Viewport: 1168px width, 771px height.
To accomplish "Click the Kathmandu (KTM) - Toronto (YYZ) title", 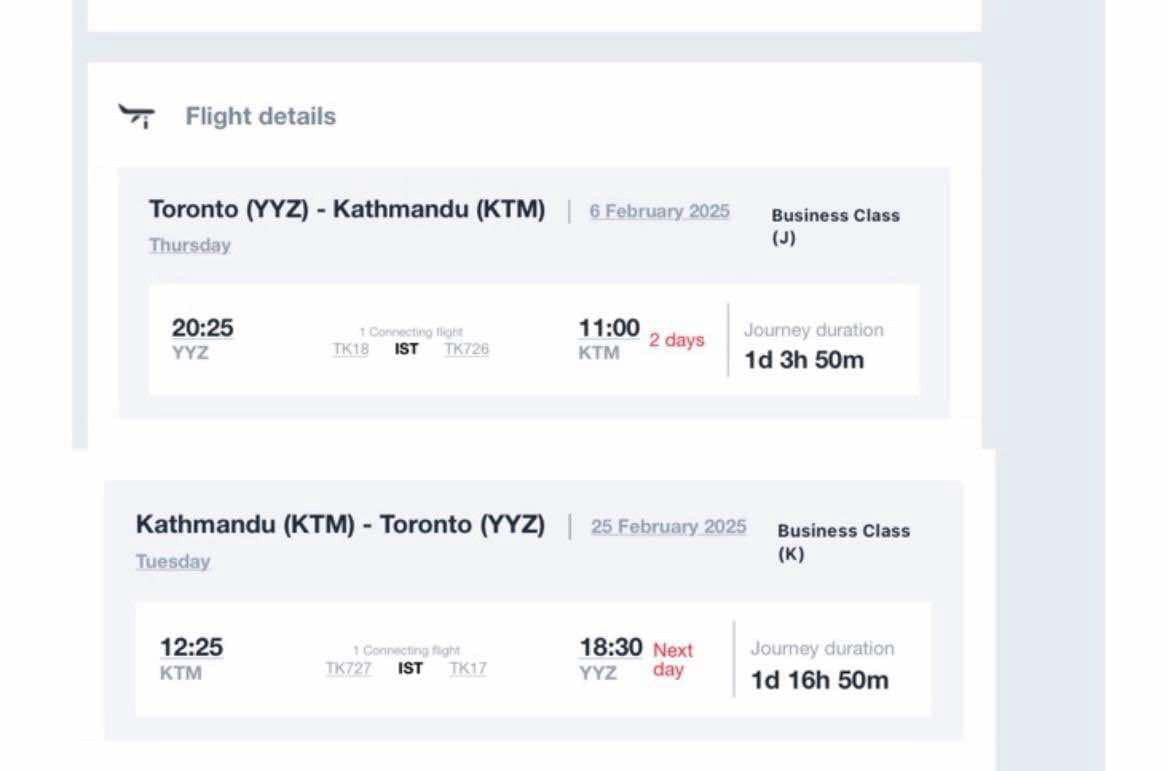I will (340, 524).
